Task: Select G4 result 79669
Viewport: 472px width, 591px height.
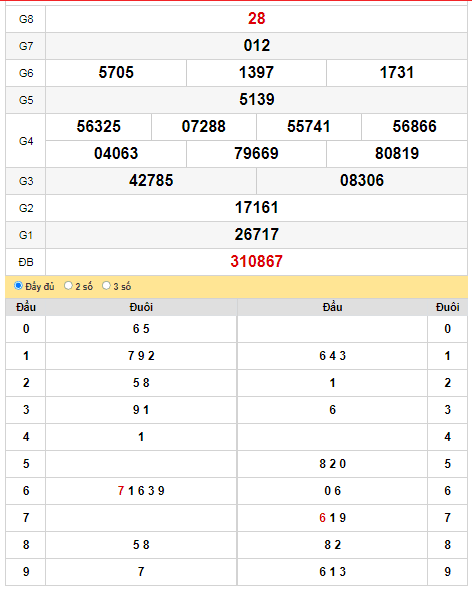Action: point(256,153)
